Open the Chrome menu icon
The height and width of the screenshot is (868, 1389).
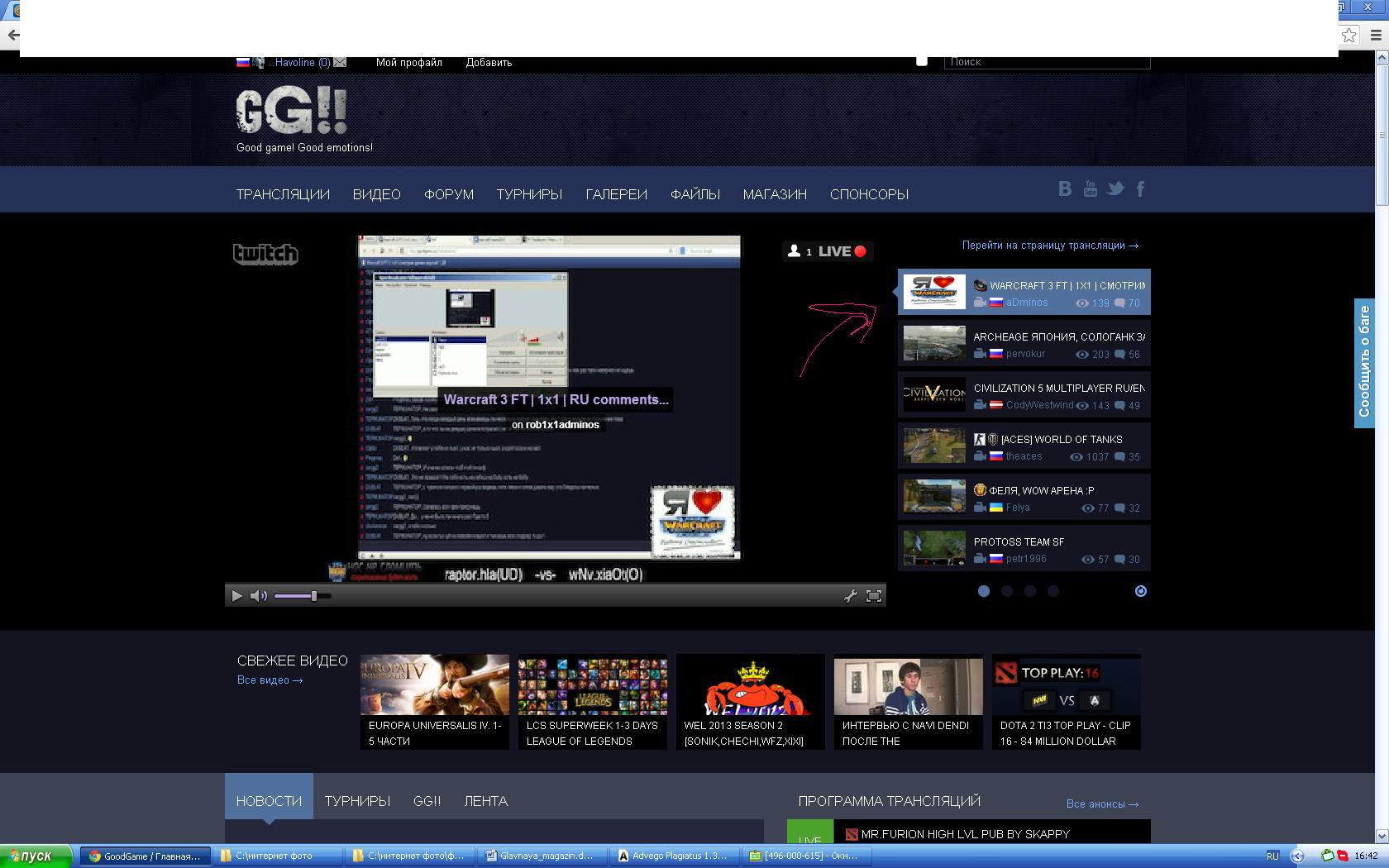[1376, 35]
